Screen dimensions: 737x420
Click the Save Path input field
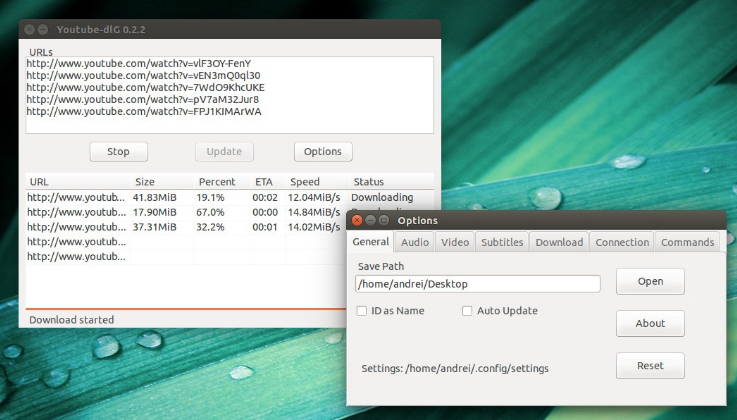point(478,284)
